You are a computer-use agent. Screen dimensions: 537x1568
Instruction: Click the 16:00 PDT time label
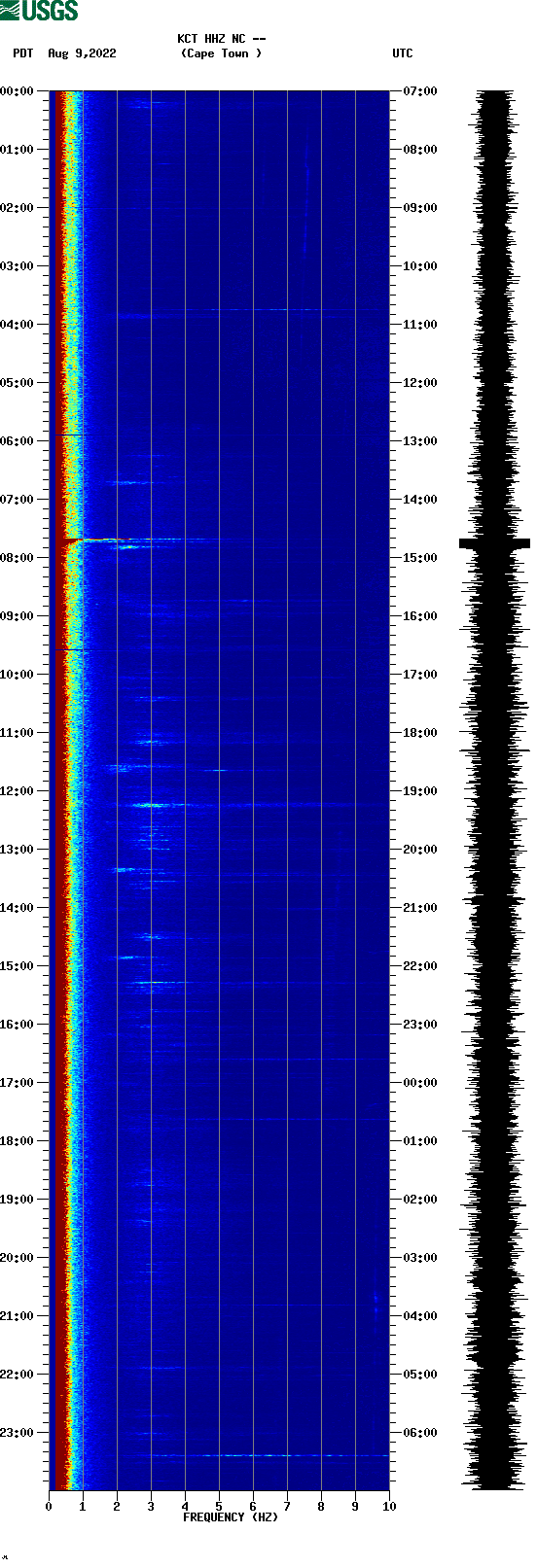18,1025
